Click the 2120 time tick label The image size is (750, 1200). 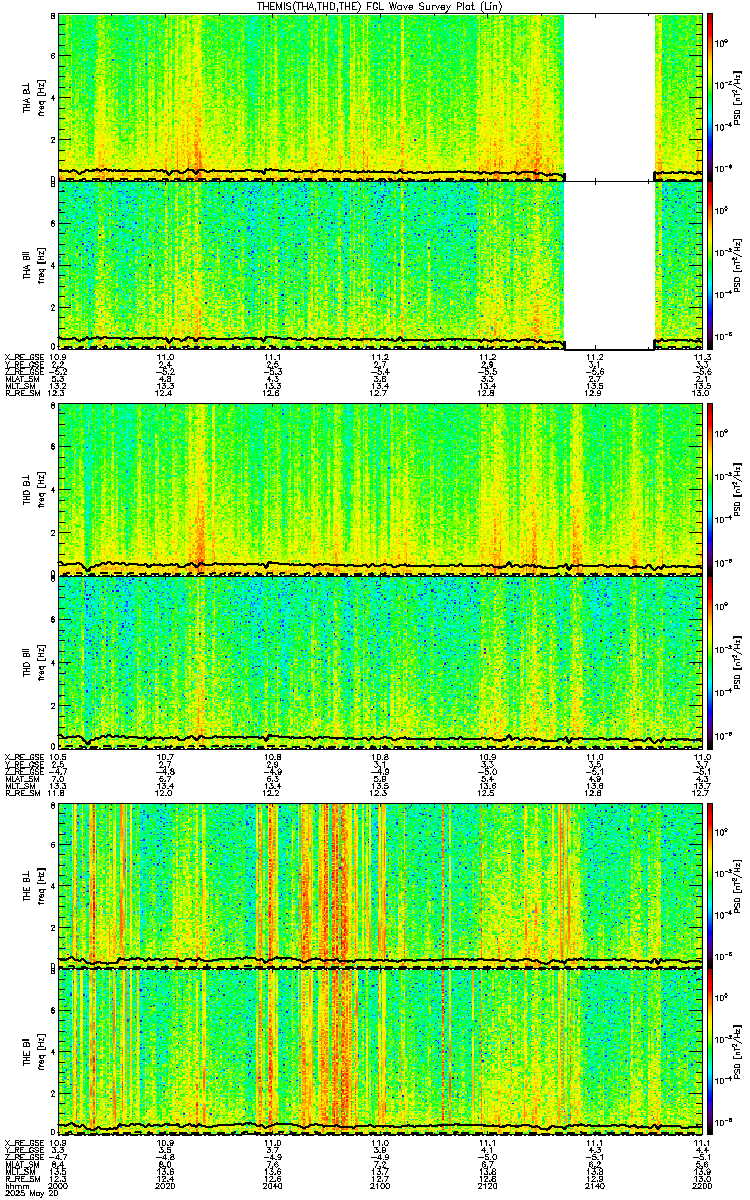pos(487,1185)
